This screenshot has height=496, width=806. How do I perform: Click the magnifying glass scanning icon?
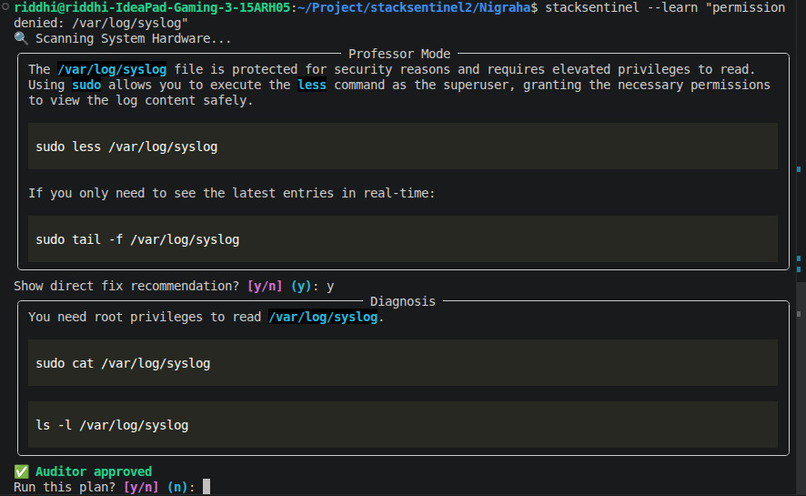(x=21, y=38)
